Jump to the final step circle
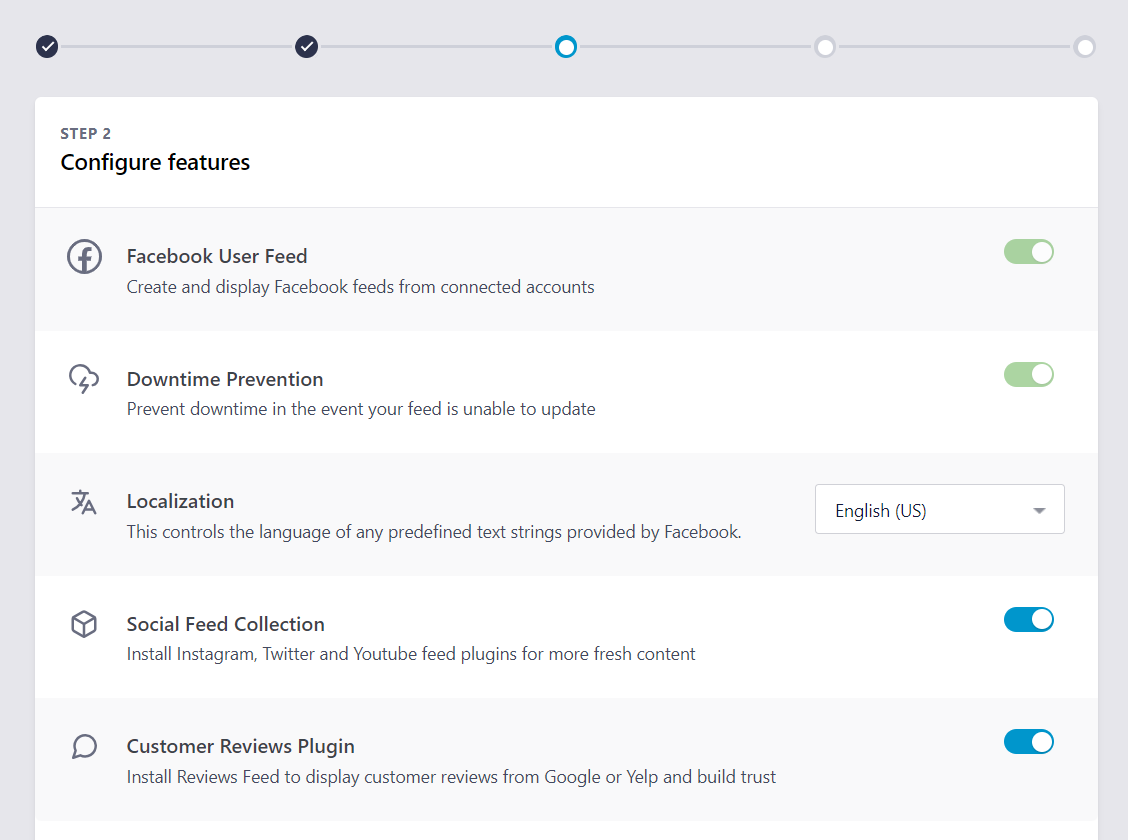 (x=1084, y=47)
